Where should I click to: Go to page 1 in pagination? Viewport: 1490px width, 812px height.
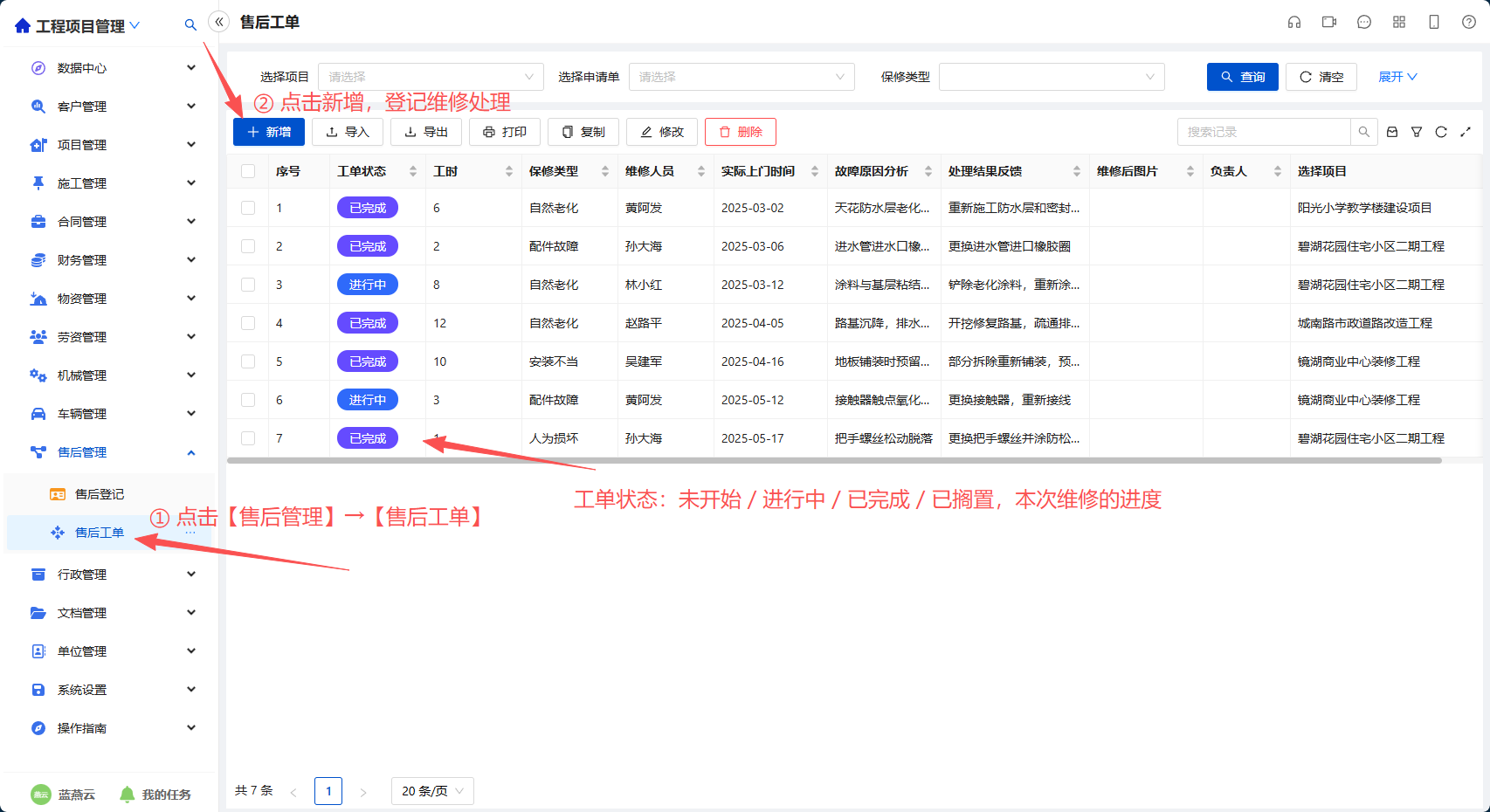(328, 791)
